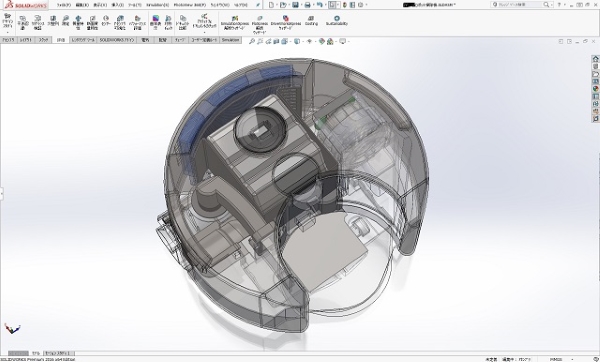Click the Home icon in right task pane
Image resolution: width=600 pixels, height=362 pixels.
(x=595, y=59)
